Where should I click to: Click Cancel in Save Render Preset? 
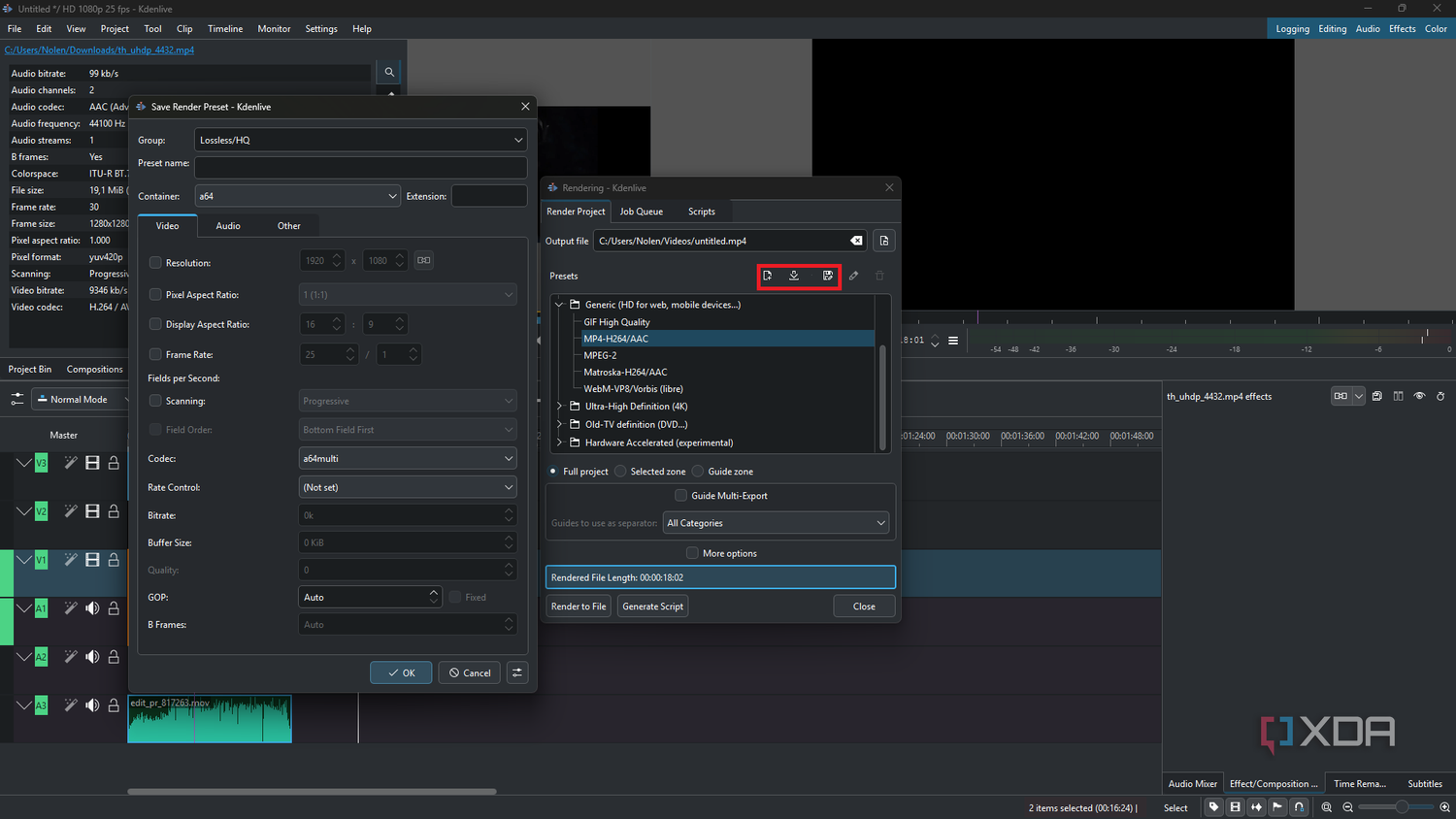[x=470, y=672]
